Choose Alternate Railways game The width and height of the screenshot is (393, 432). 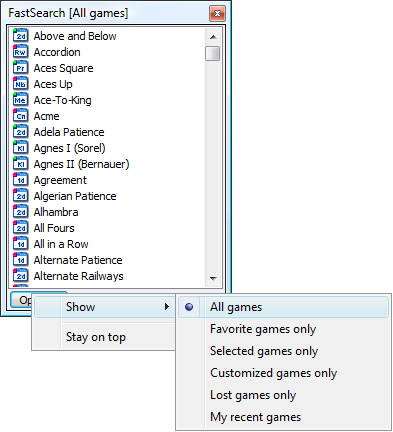point(78,276)
